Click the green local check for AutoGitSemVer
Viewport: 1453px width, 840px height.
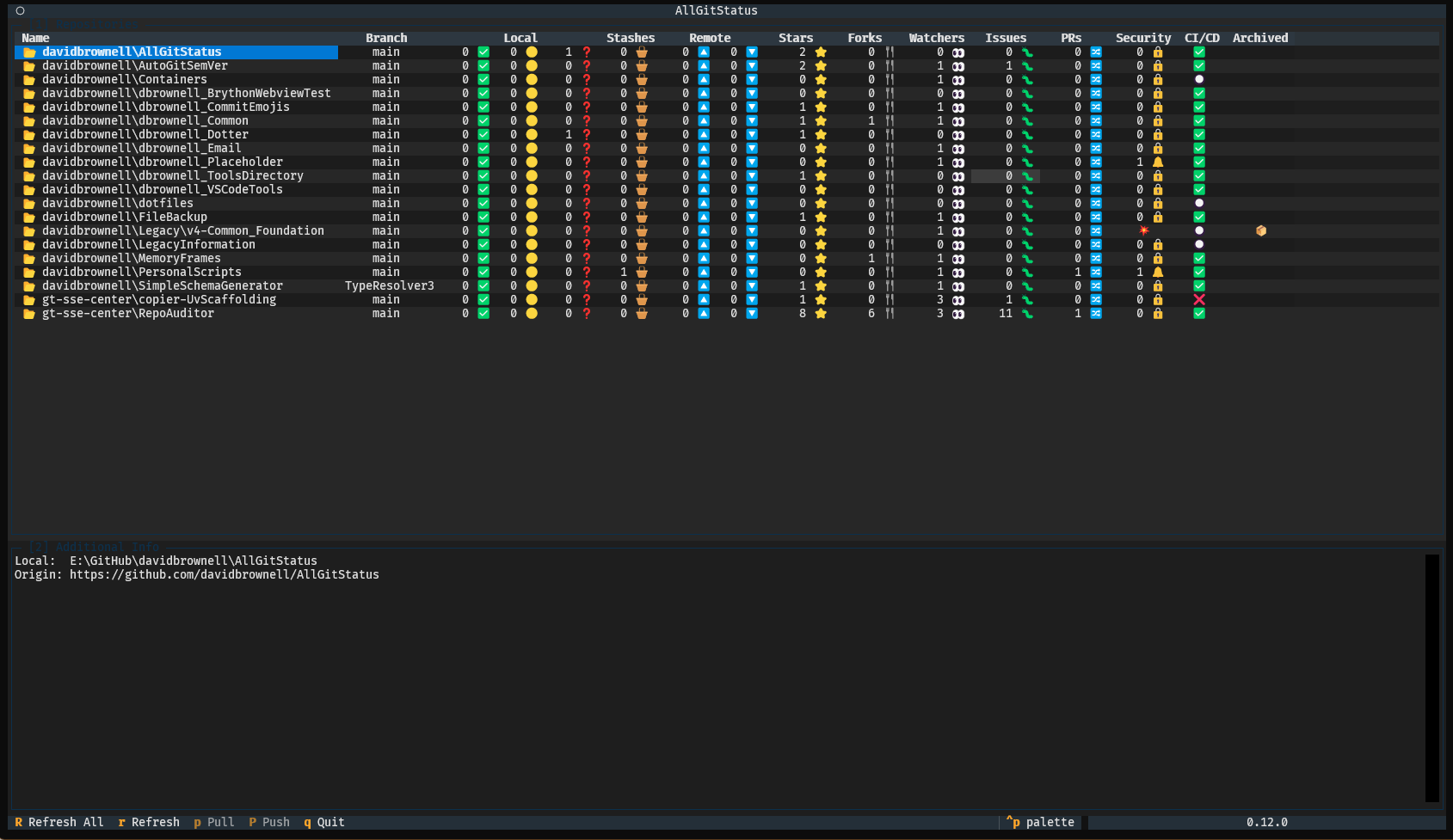tap(483, 66)
